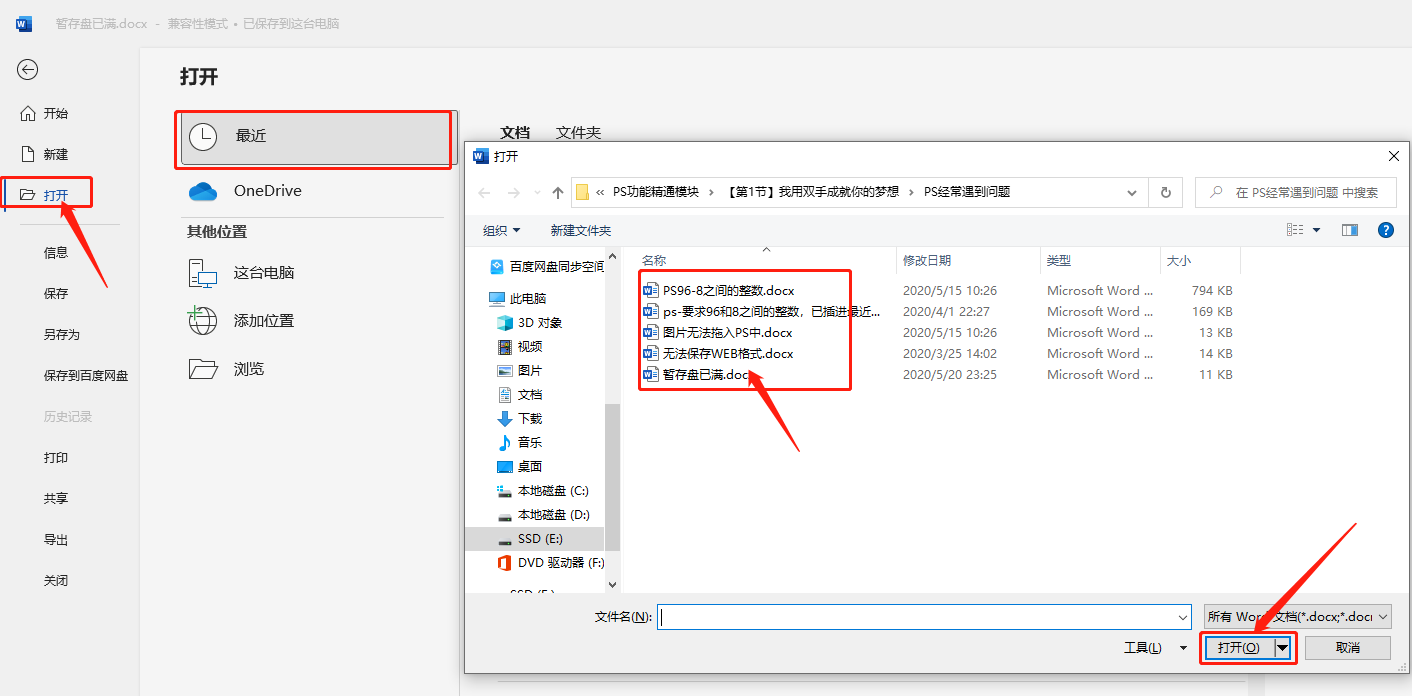Open the 信息 page
Image resolution: width=1412 pixels, height=696 pixels.
point(56,253)
